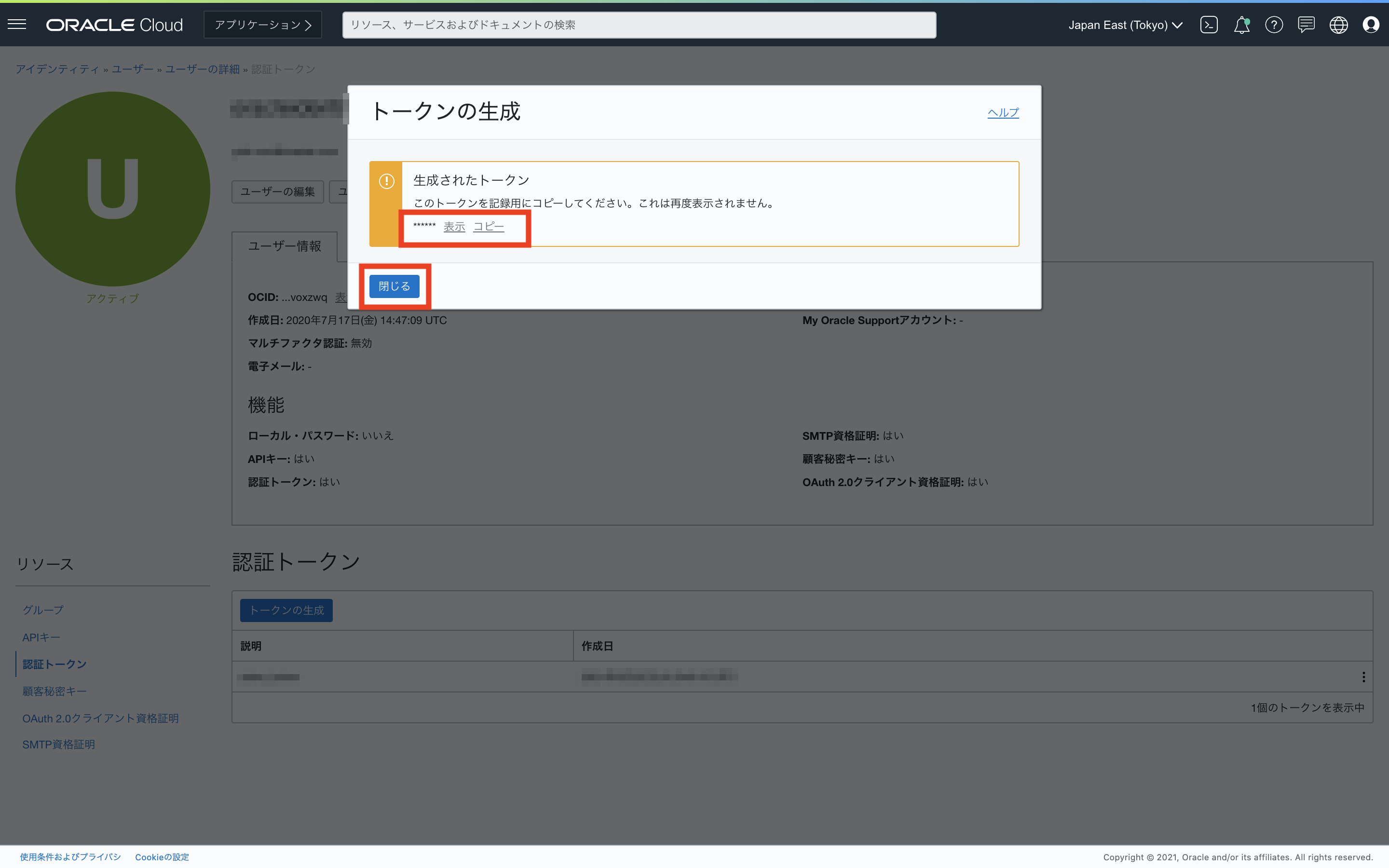This screenshot has height=868, width=1389.
Task: Click the resource search input field
Action: [x=639, y=25]
